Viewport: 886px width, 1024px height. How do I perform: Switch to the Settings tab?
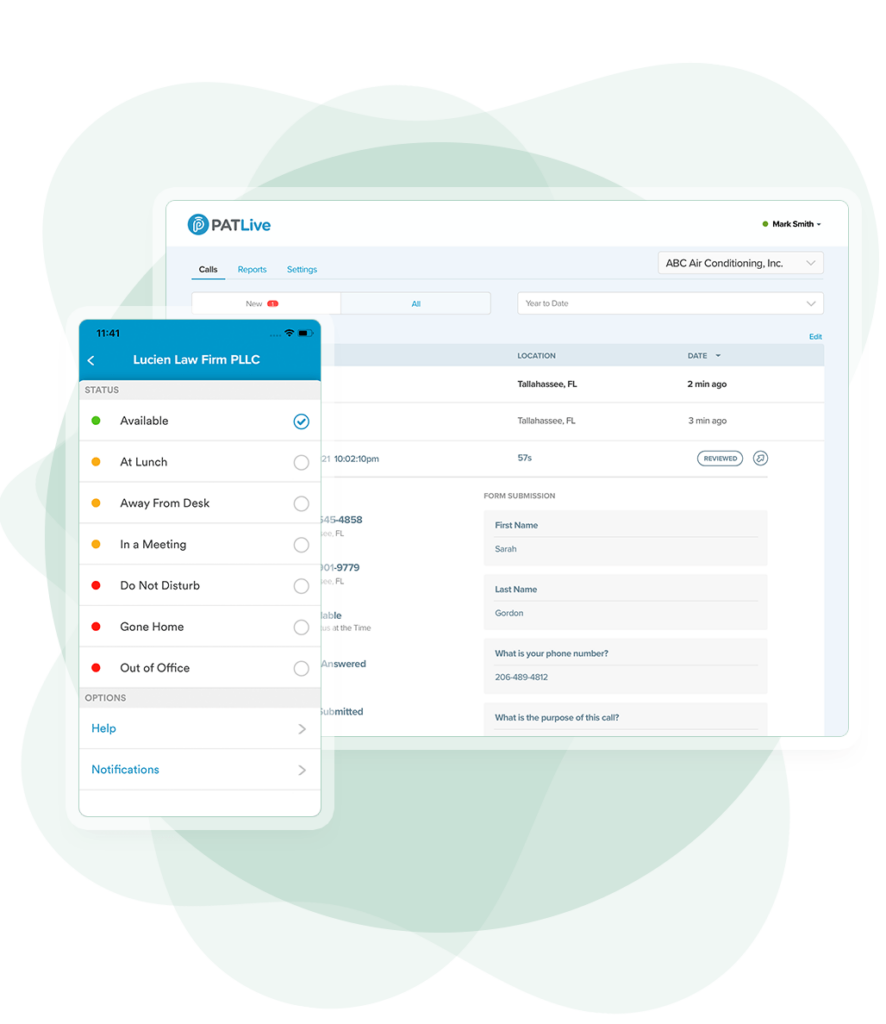(302, 270)
